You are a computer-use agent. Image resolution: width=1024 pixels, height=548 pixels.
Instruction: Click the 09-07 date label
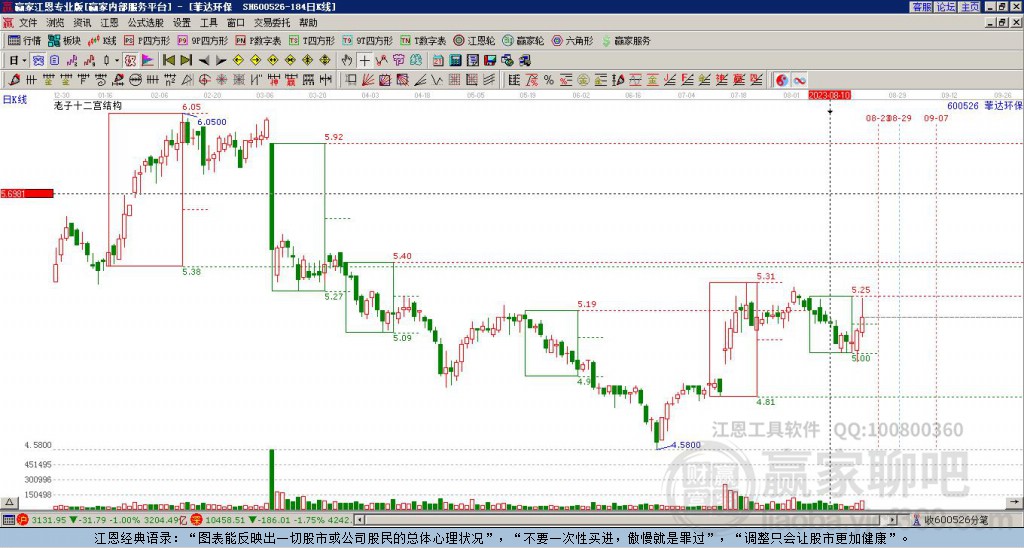pos(936,118)
